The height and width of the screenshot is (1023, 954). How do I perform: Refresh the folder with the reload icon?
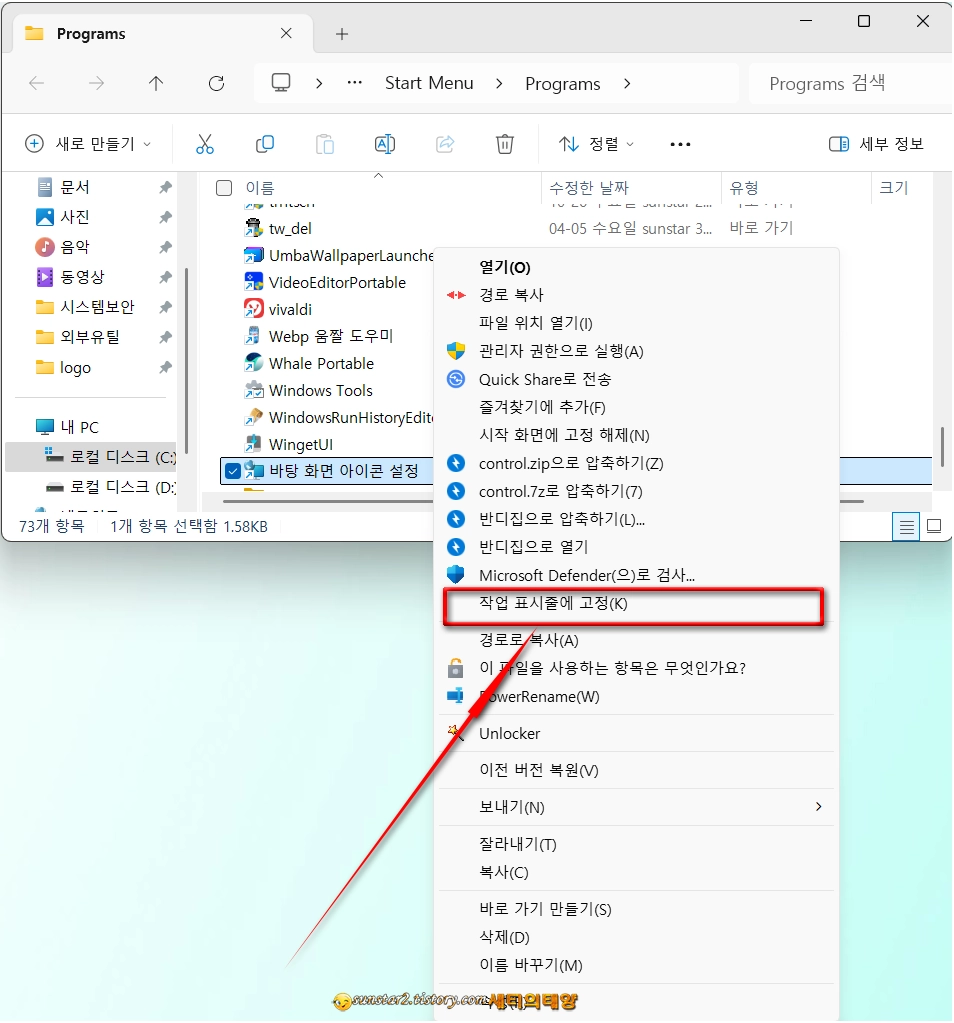click(x=216, y=83)
